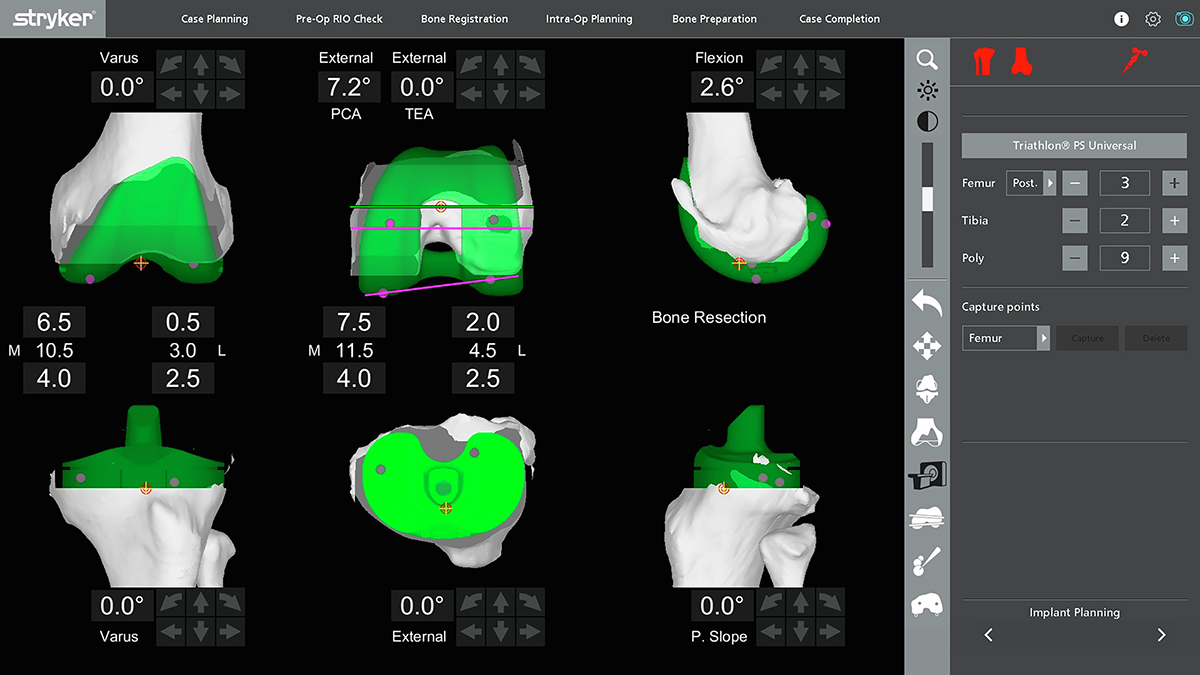The image size is (1200, 675).
Task: Click the sliced bone resection icon
Action: (927, 518)
